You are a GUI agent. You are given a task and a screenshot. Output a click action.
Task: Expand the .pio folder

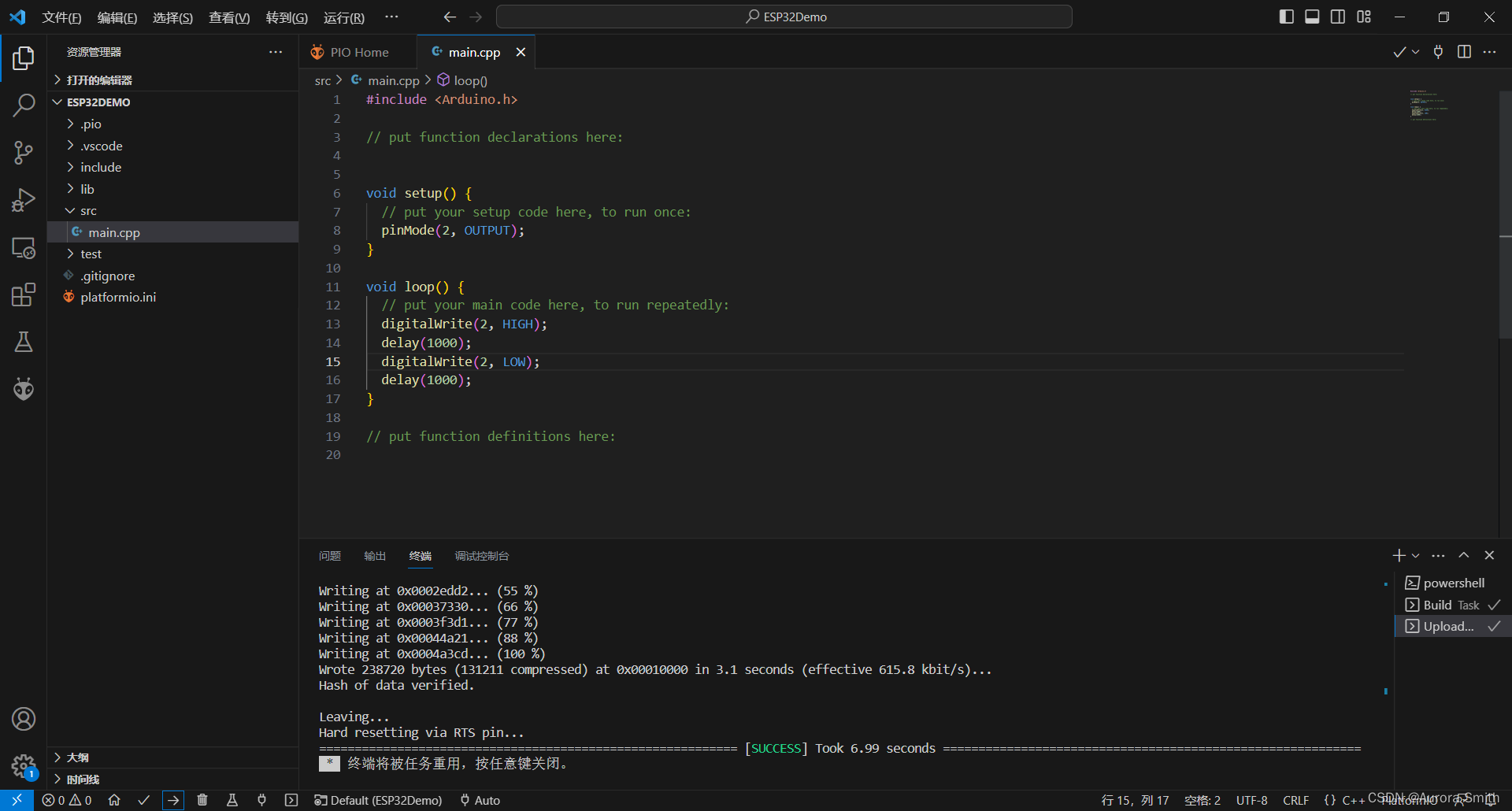pyautogui.click(x=172, y=124)
